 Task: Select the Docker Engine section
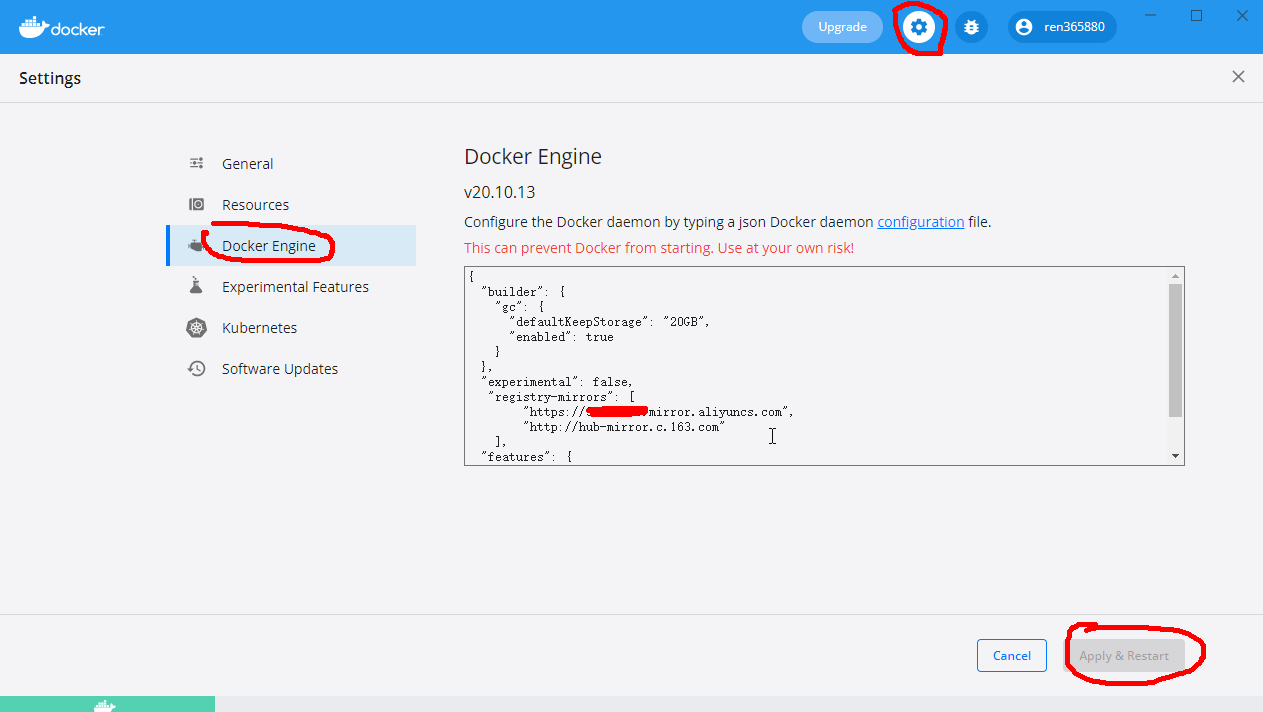[x=291, y=245]
